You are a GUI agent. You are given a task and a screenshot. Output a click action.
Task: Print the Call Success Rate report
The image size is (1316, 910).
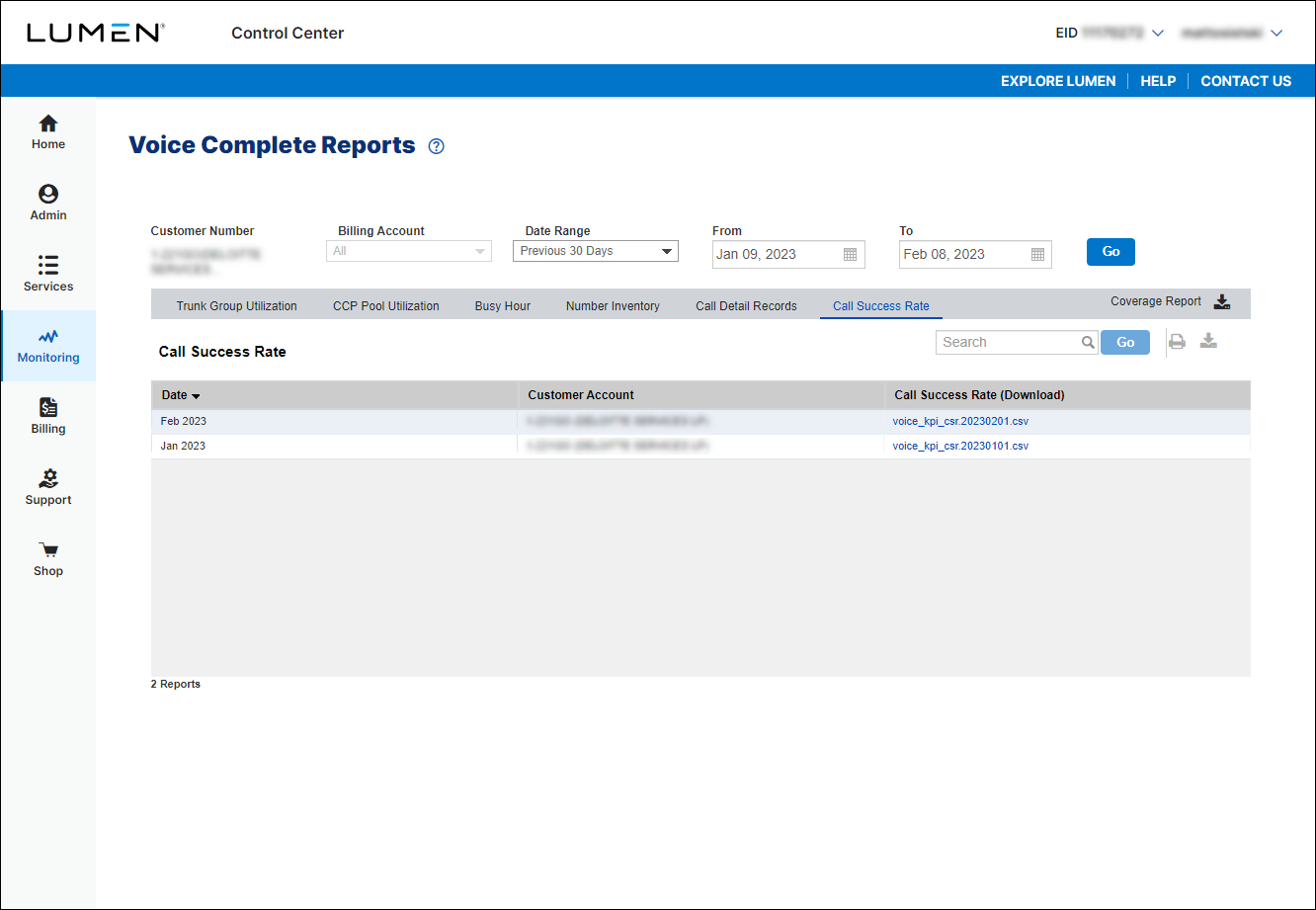(1177, 342)
